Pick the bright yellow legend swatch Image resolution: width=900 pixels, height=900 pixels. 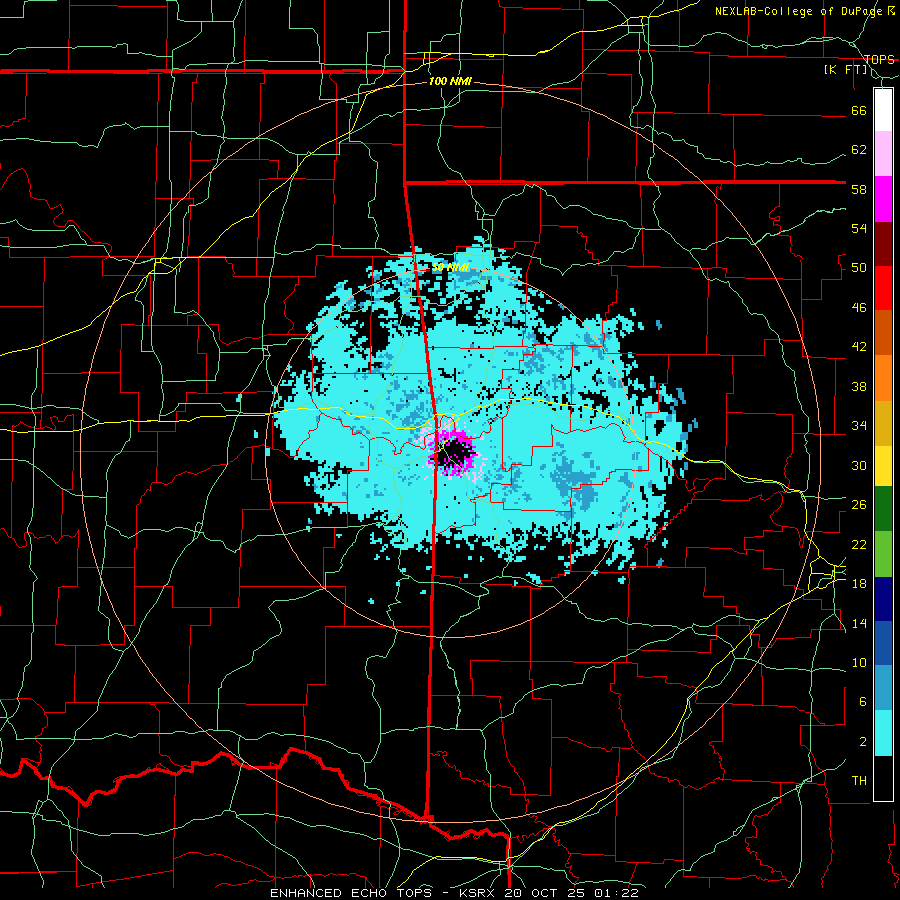pos(883,466)
